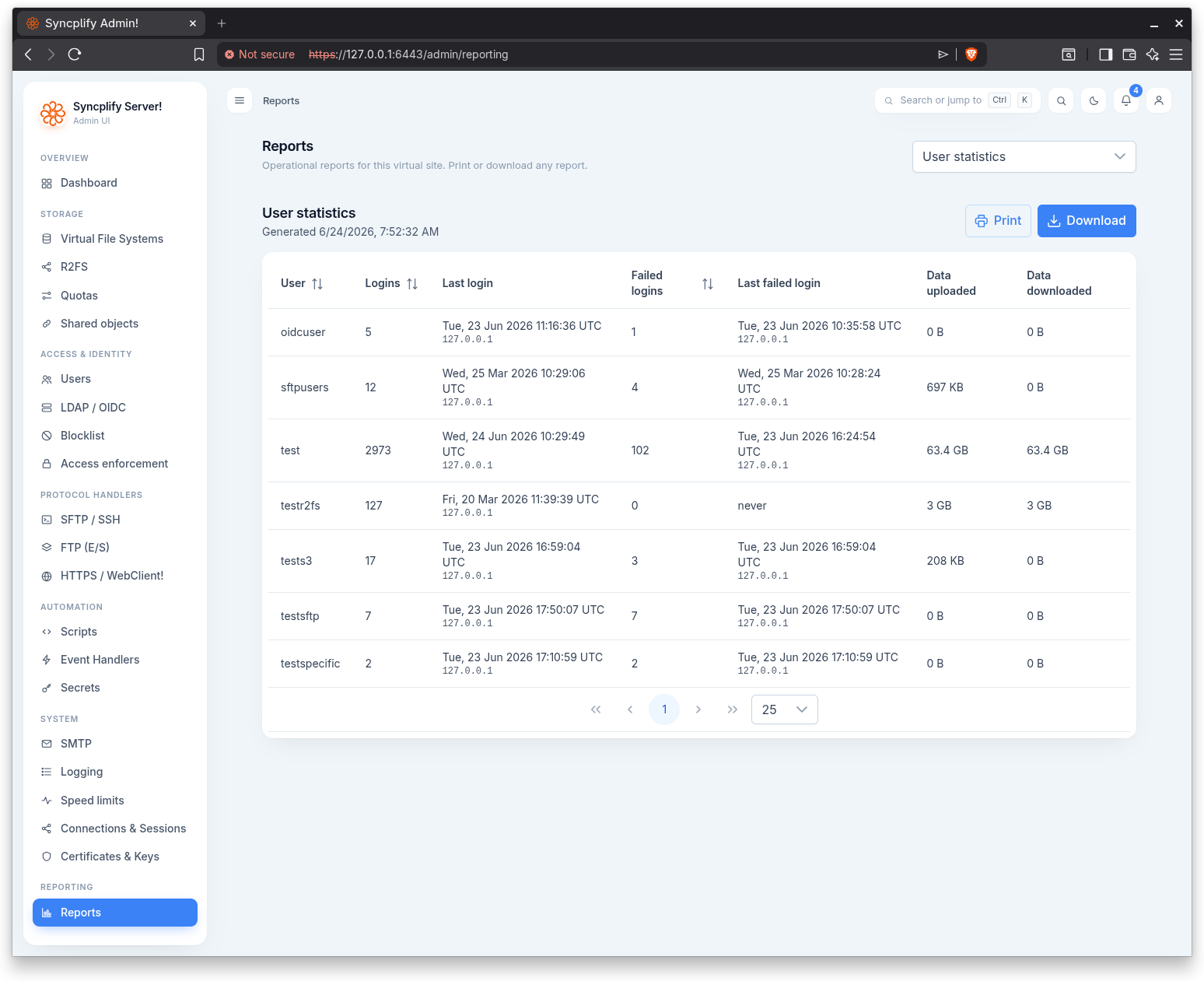This screenshot has width=1204, height=981.
Task: Open FTP (E/S) protocol handler
Action: (115, 548)
